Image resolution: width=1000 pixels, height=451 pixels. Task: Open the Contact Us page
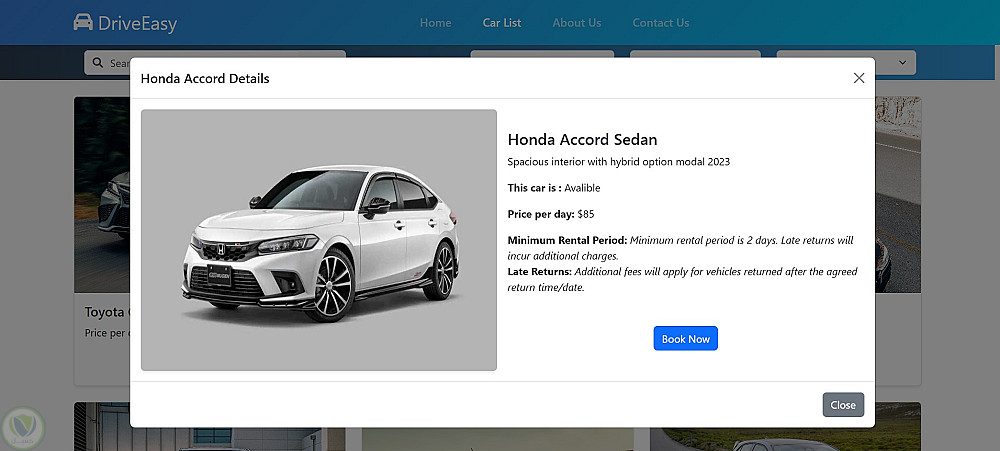point(660,23)
